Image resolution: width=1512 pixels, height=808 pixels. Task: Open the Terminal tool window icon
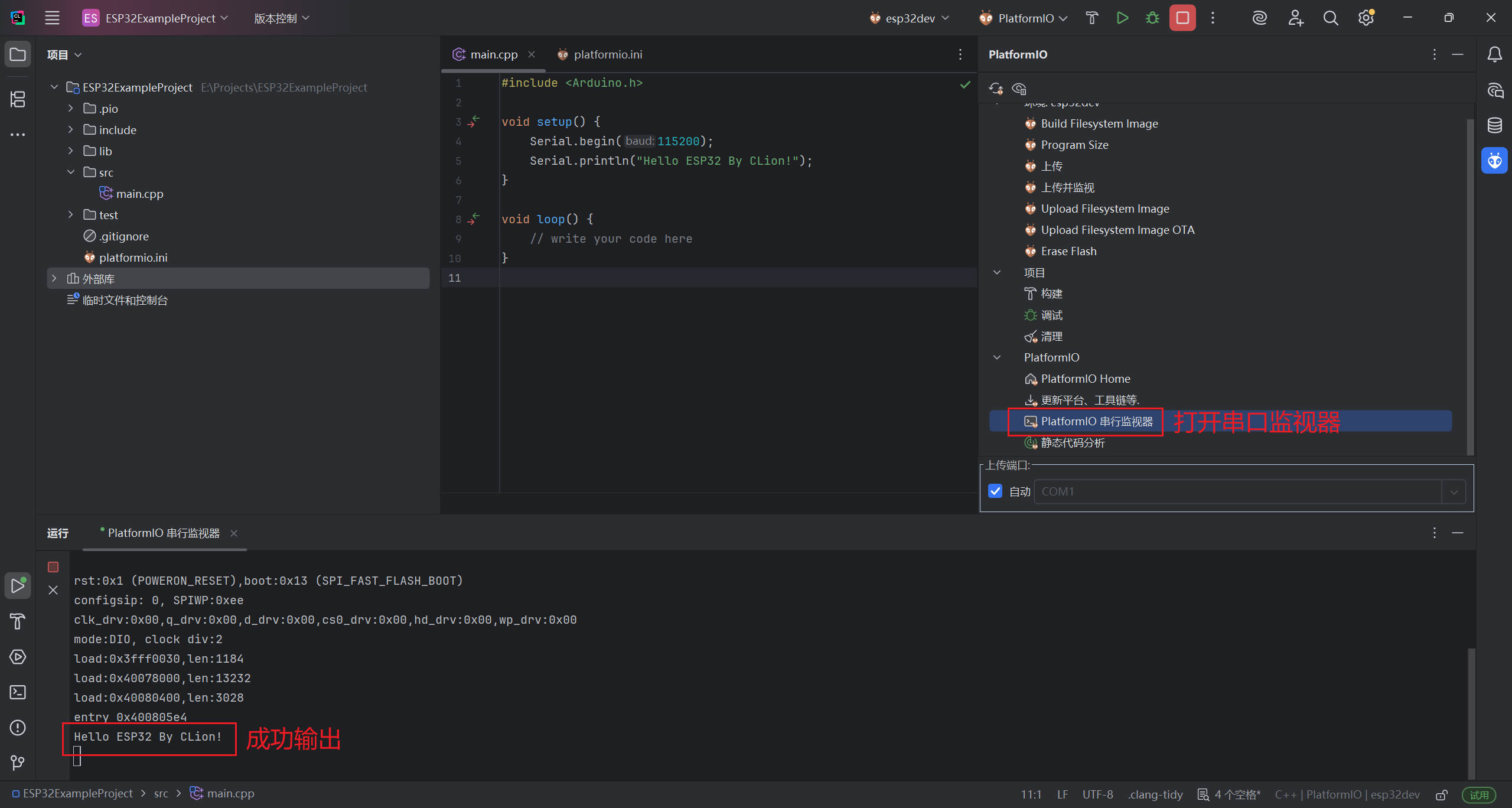click(18, 692)
